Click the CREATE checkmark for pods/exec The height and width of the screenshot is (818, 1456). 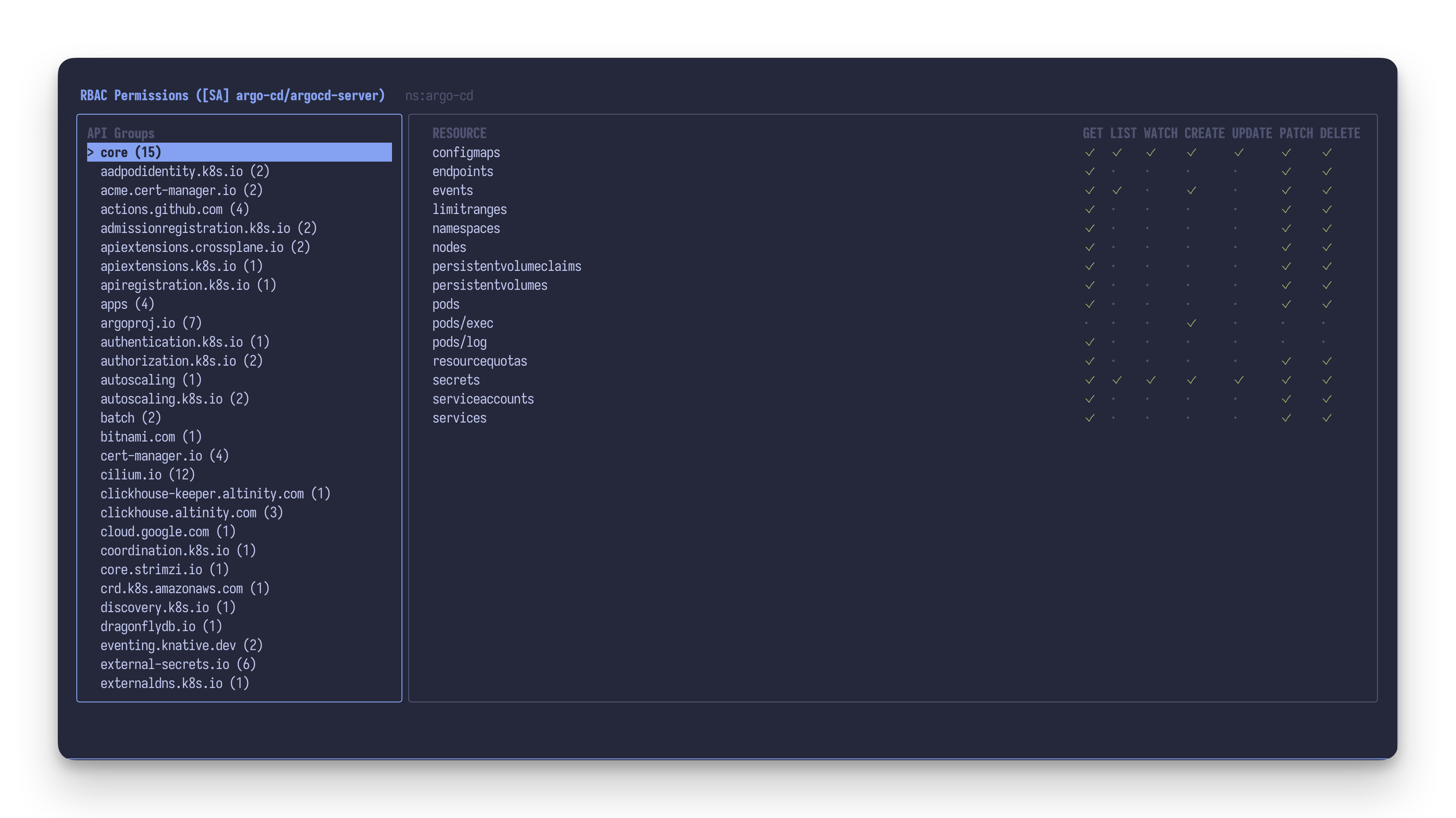(1191, 323)
